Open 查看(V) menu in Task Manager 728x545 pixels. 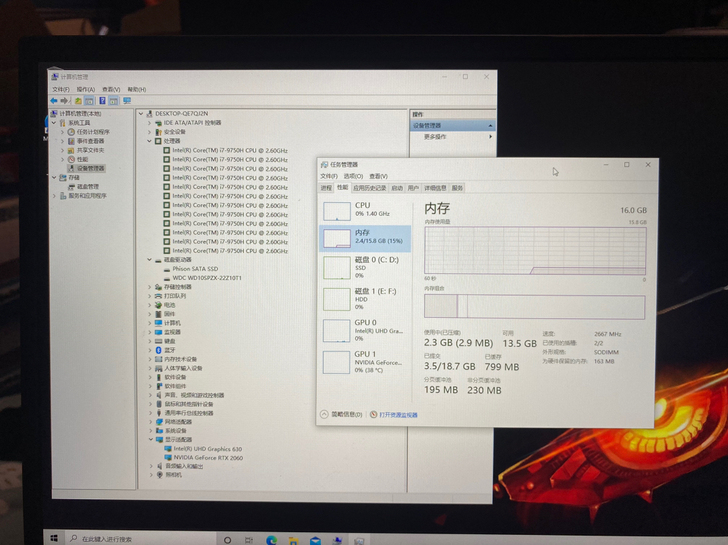pos(378,176)
